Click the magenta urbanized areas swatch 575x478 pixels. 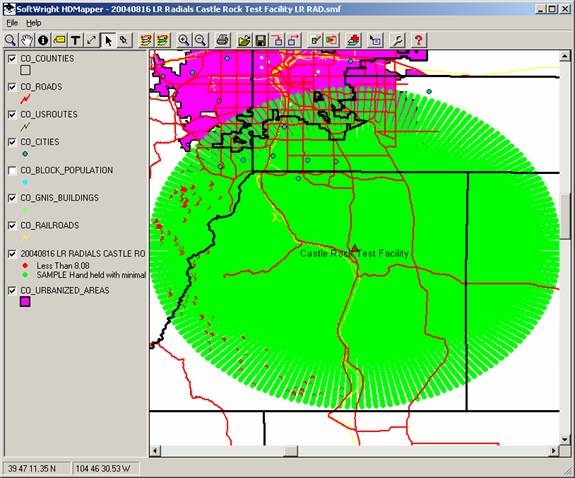pyautogui.click(x=25, y=302)
